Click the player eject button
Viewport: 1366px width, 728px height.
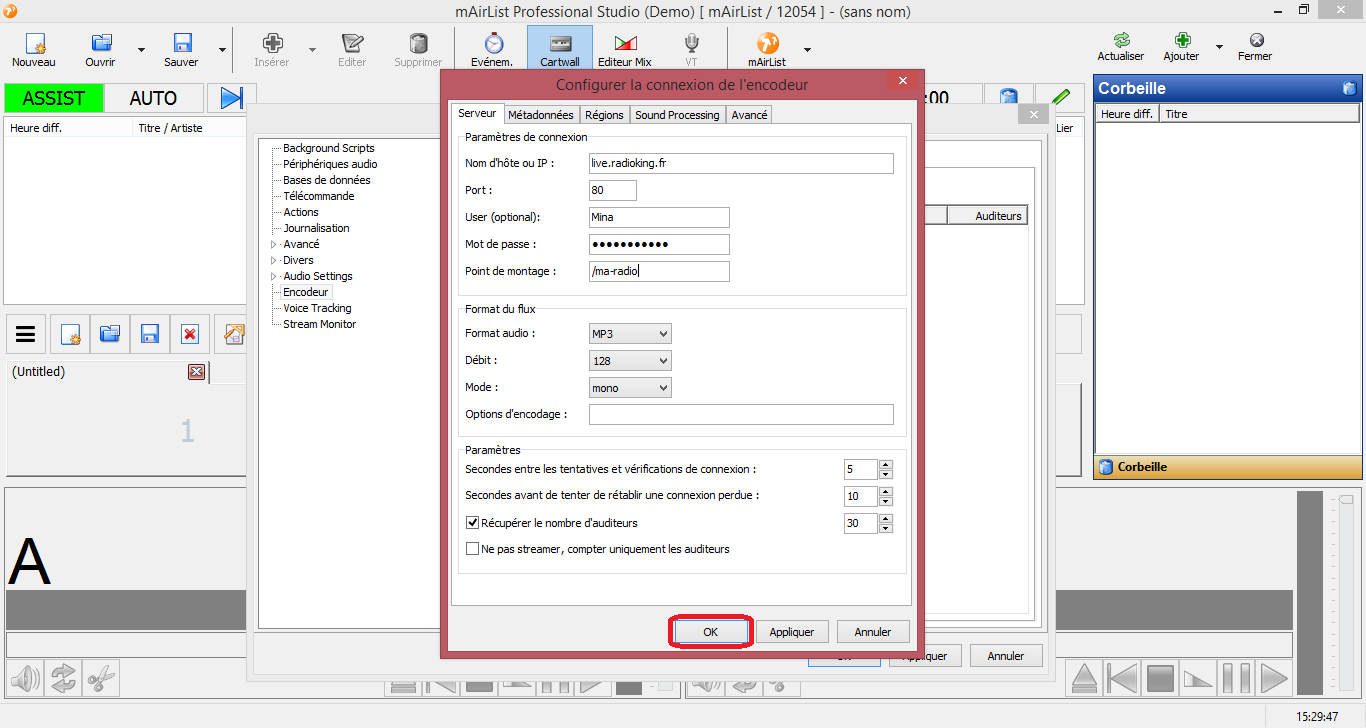(x=1084, y=679)
